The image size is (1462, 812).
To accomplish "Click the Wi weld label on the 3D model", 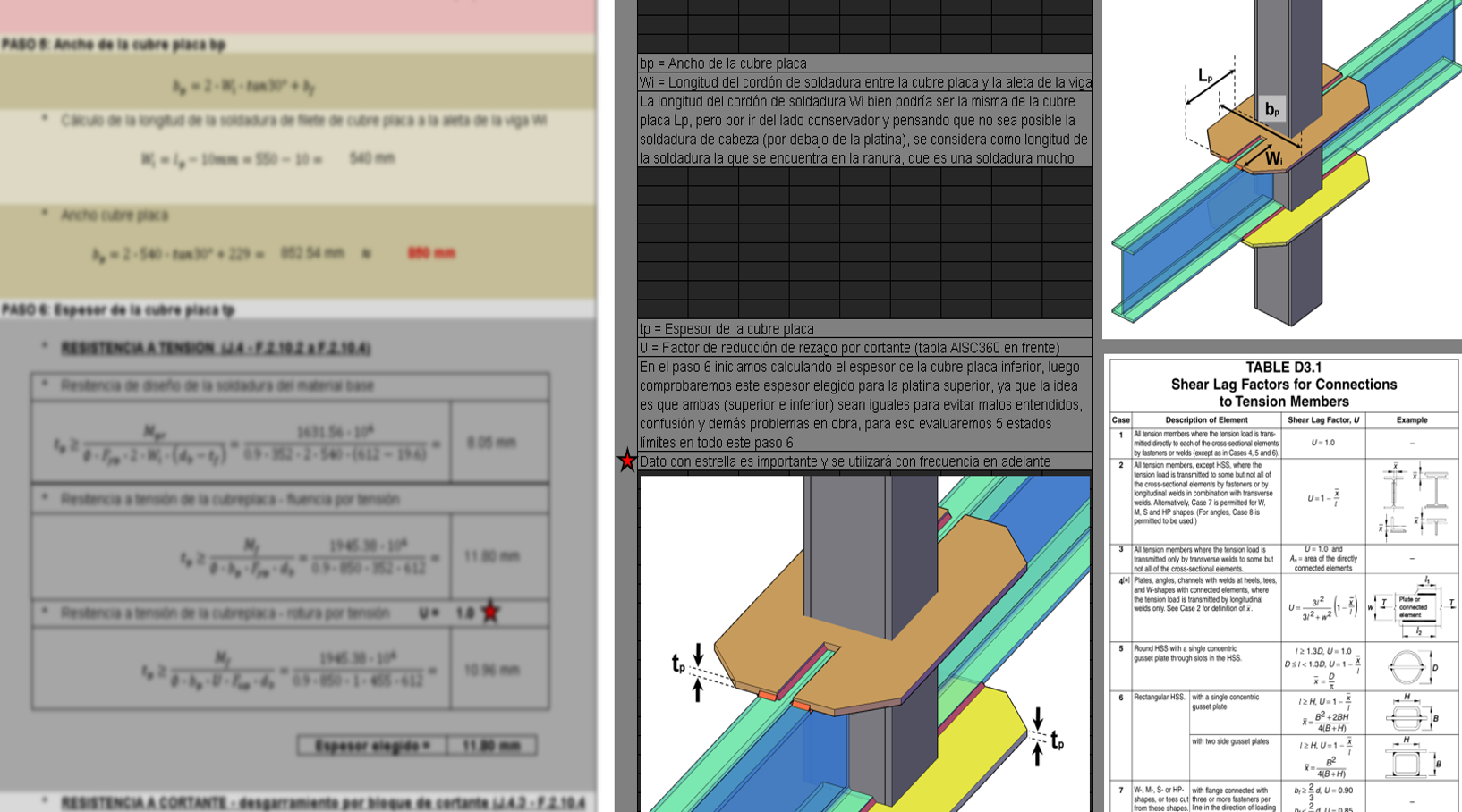I will click(1272, 159).
